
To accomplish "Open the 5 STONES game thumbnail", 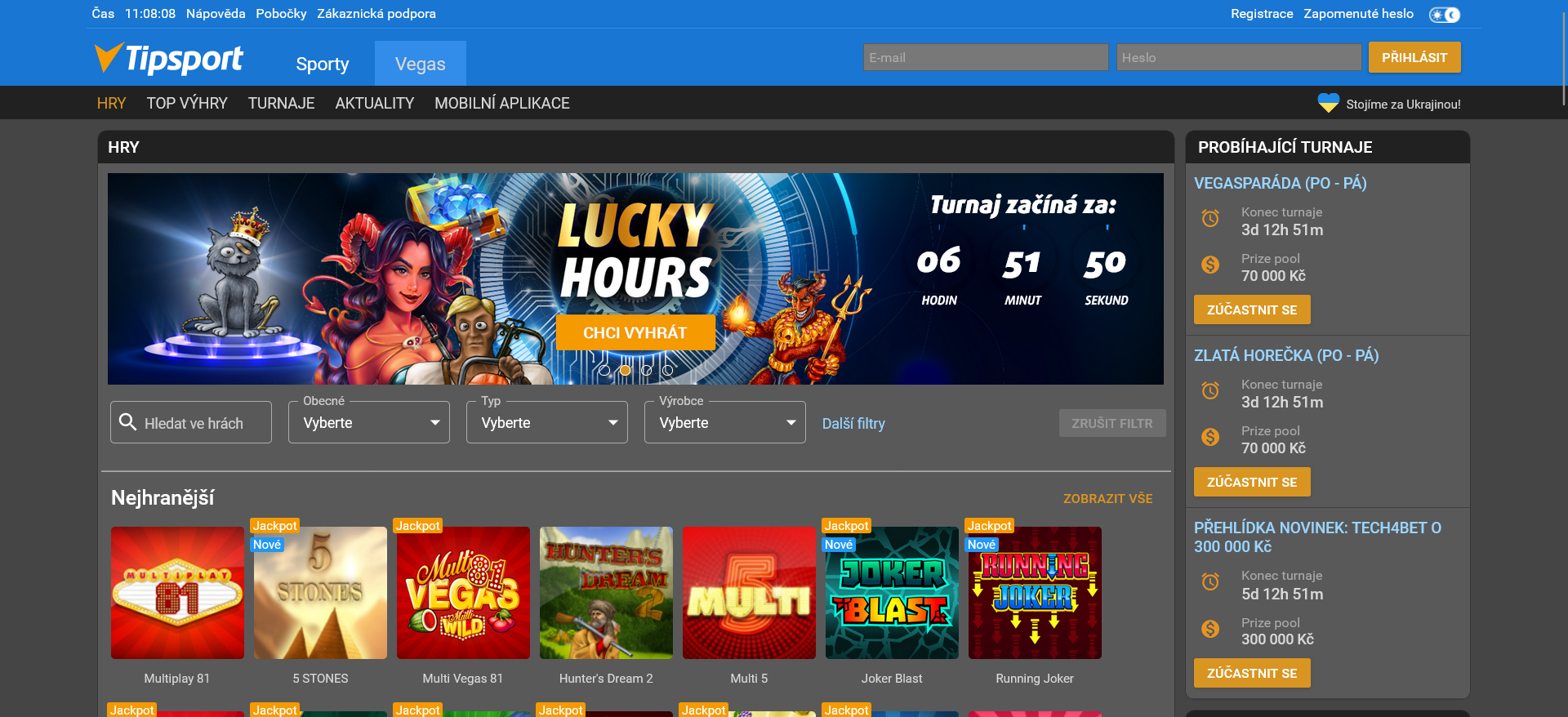I will 320,593.
